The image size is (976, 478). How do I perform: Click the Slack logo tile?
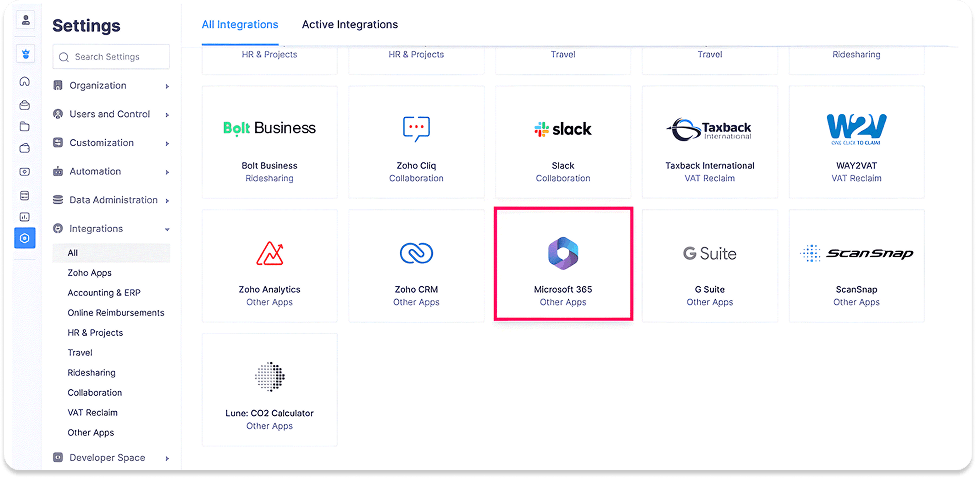pyautogui.click(x=563, y=129)
